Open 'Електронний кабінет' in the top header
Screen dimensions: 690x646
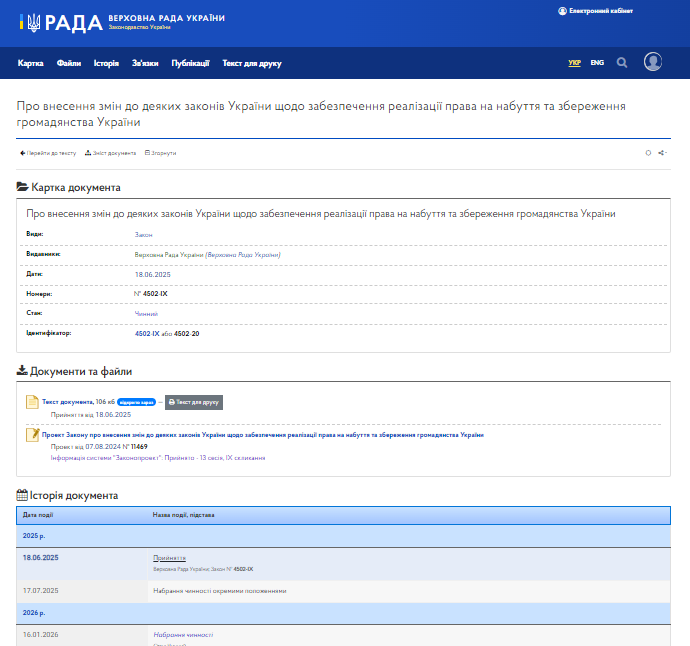[x=595, y=11]
